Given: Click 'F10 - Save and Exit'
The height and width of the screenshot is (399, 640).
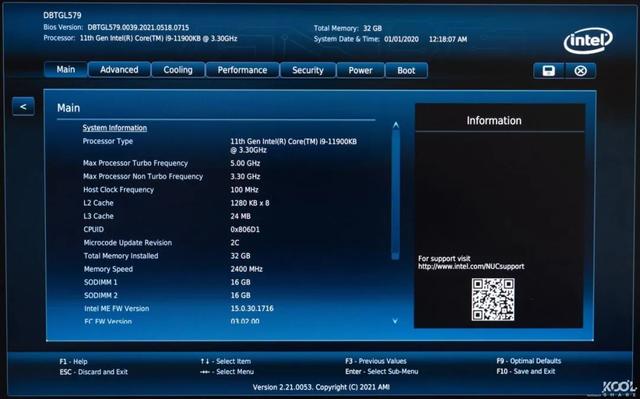Looking at the screenshot, I should pyautogui.click(x=526, y=371).
